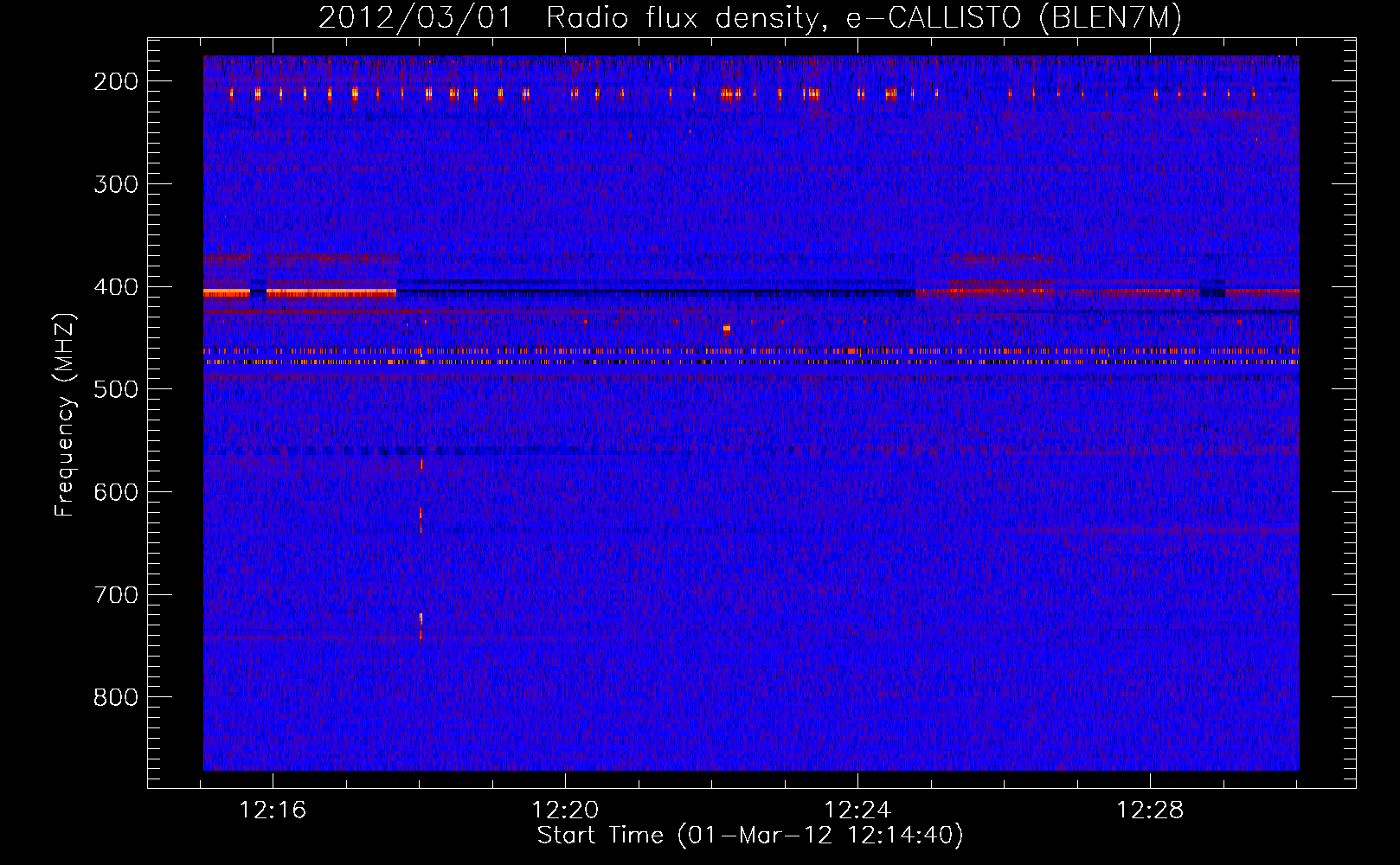This screenshot has width=1400, height=865.
Task: Click the "Frequency (MHZ)" axis label
Action: (65, 414)
